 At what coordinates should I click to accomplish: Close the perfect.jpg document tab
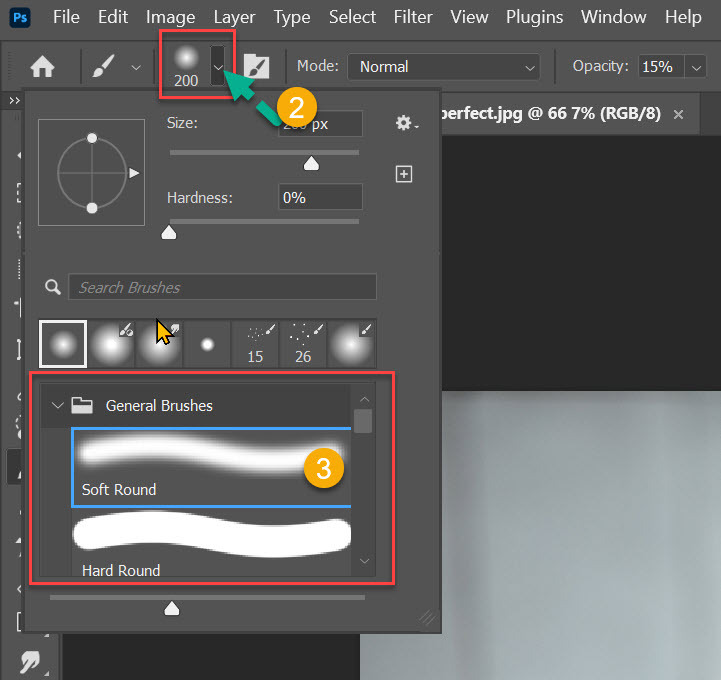tap(678, 114)
